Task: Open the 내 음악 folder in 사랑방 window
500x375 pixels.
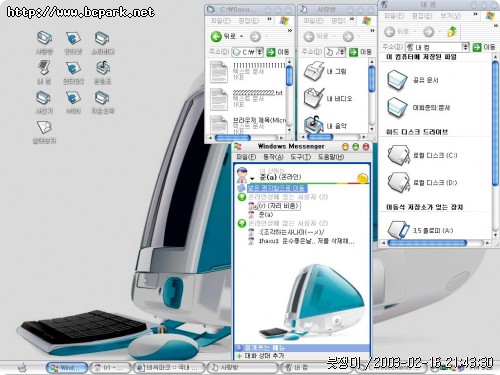Action: tap(325, 125)
